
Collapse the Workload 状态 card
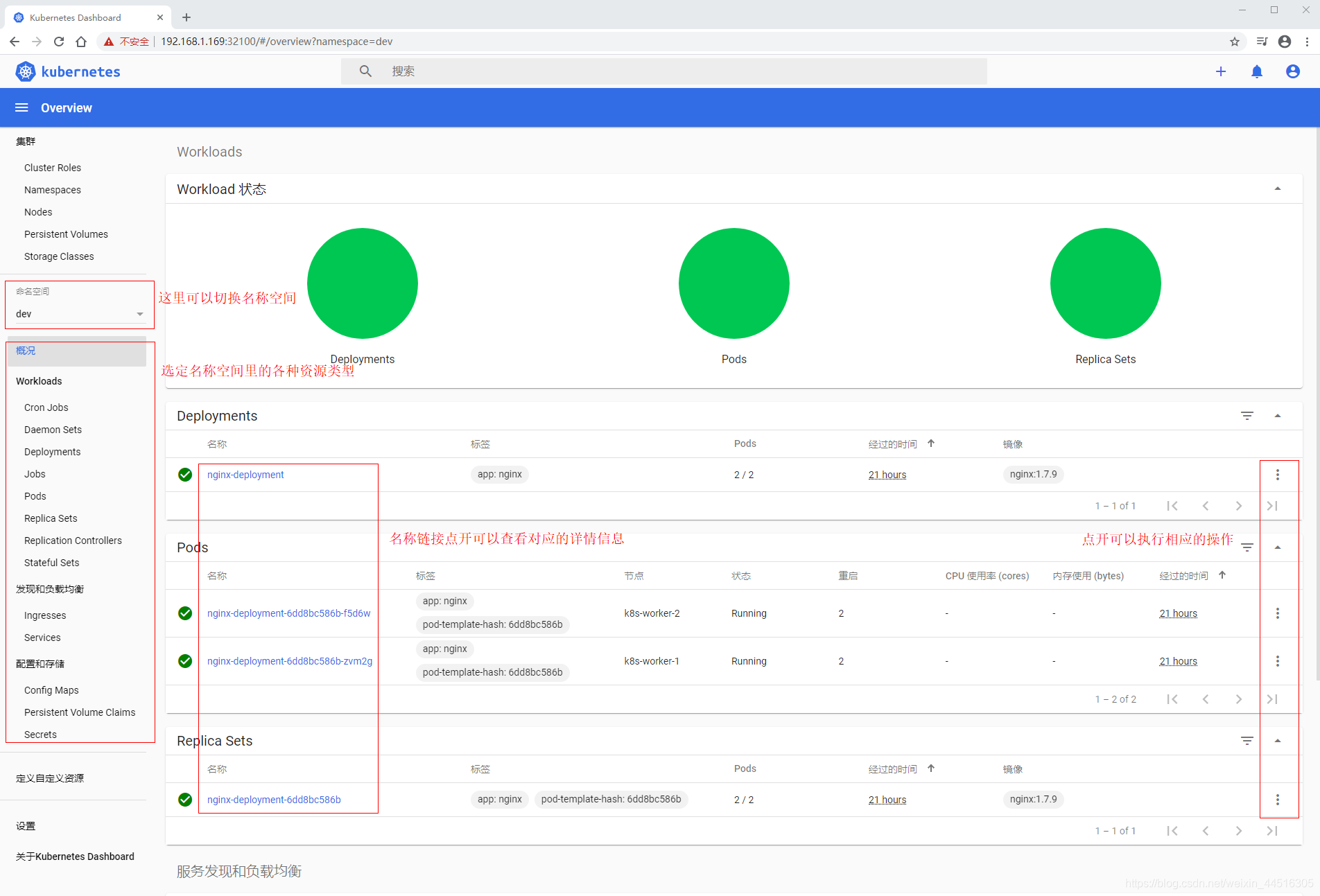pos(1278,189)
